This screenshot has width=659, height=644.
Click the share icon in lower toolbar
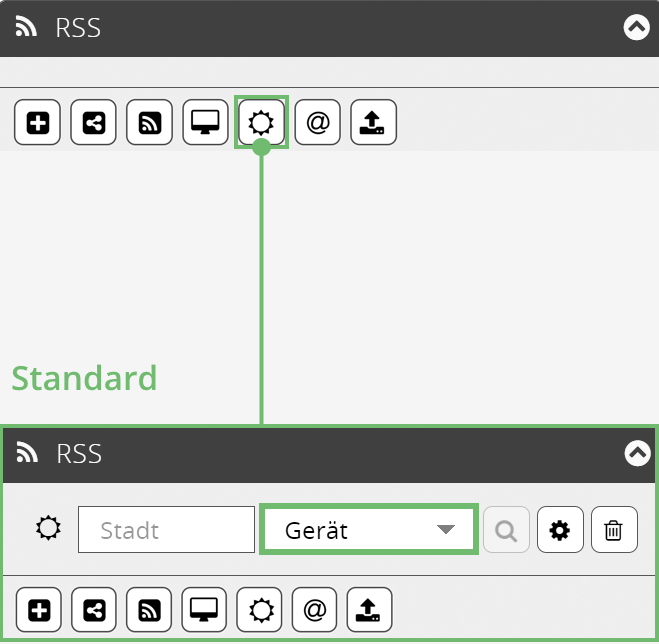(x=94, y=608)
